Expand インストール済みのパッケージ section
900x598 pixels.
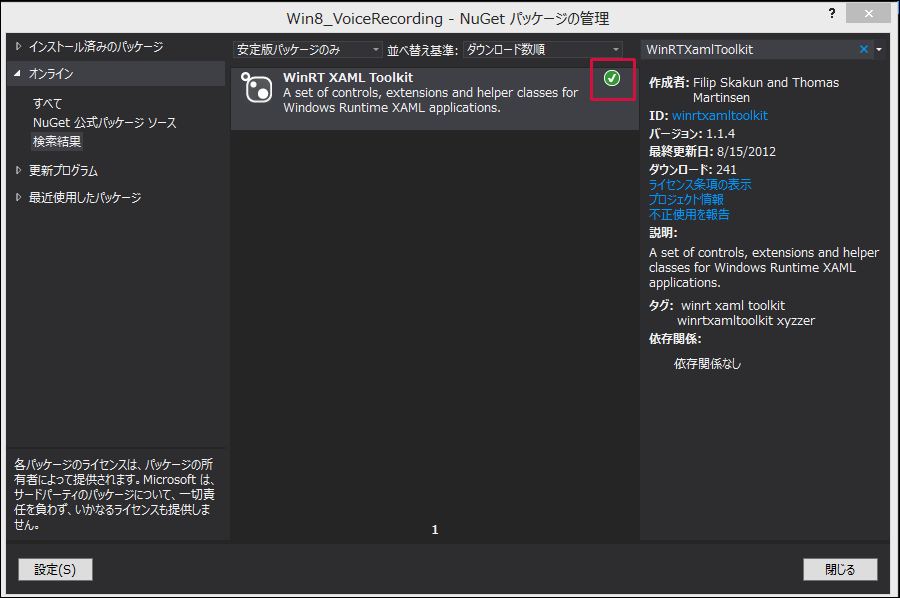click(18, 46)
